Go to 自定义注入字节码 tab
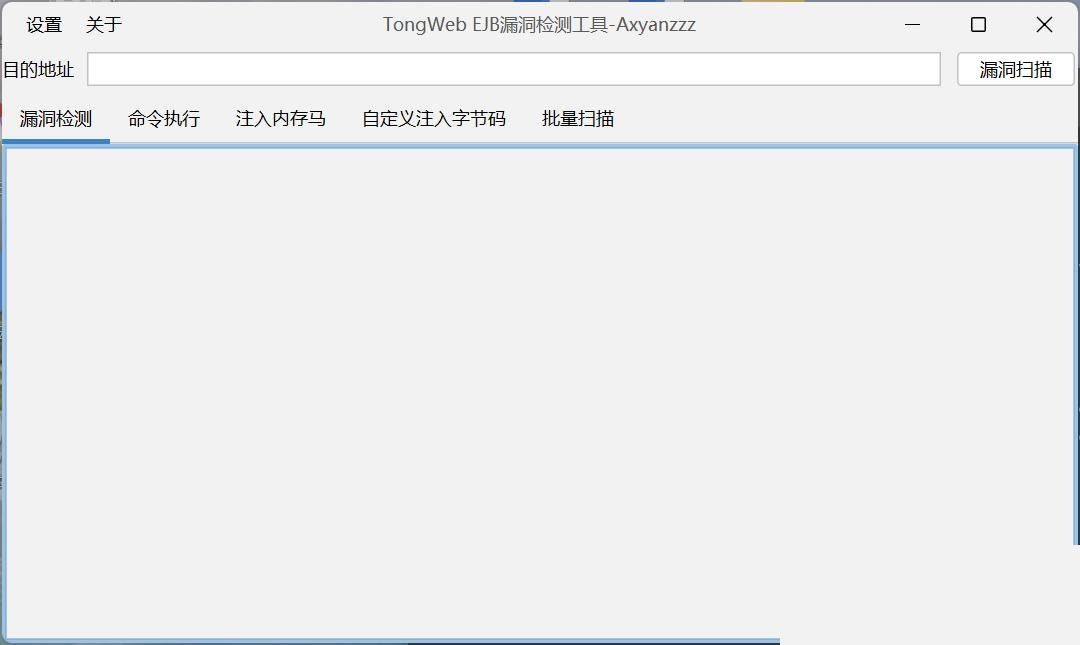The height and width of the screenshot is (645, 1080). coord(434,119)
